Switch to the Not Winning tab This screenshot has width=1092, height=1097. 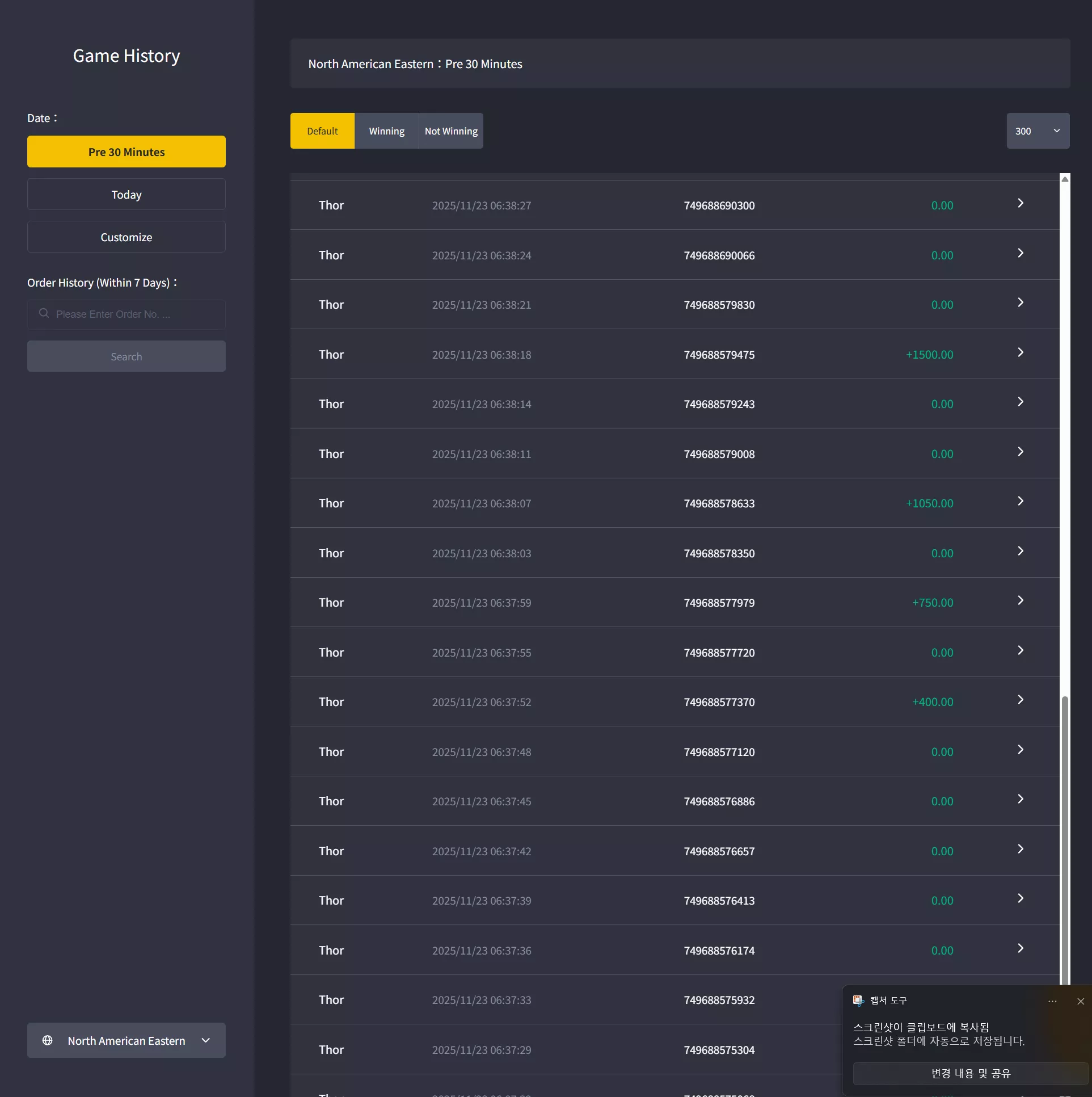click(x=451, y=131)
